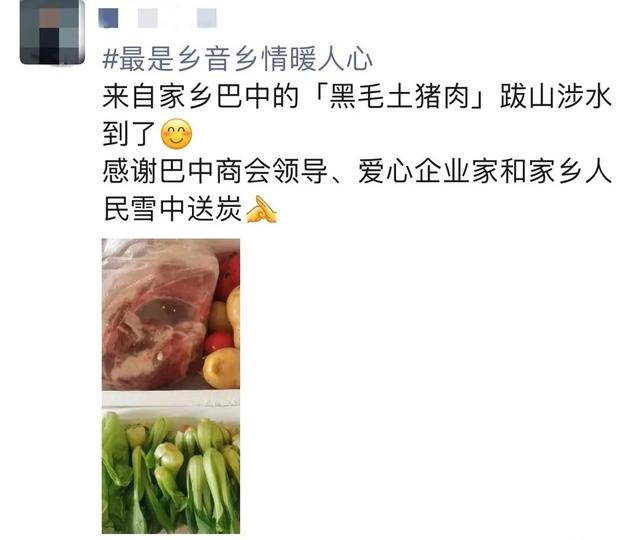Click the folded hands emoji after 雪中送炭
This screenshot has height=540, width=640.
coord(262,210)
